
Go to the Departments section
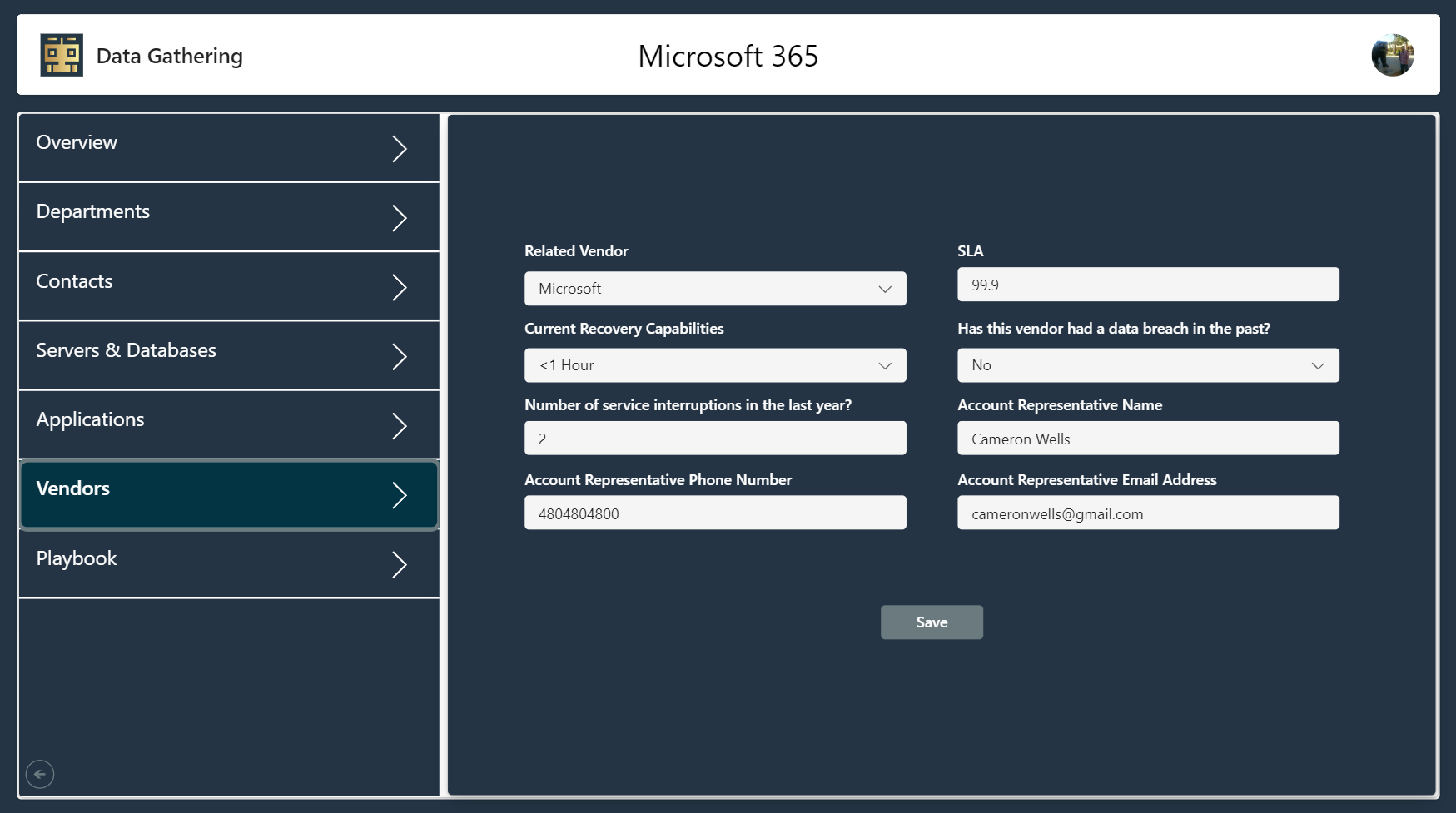(229, 217)
